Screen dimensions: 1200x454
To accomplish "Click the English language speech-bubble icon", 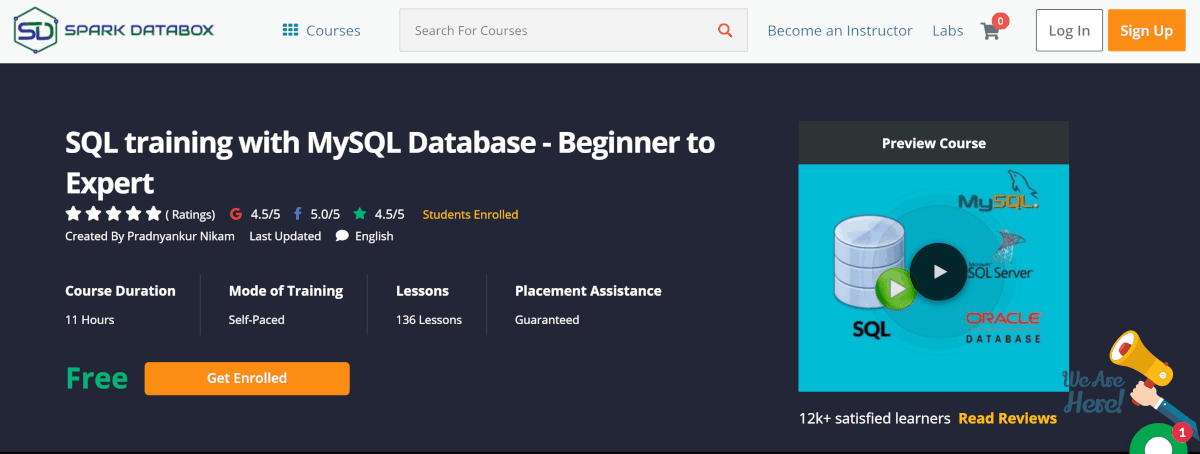I will (342, 236).
